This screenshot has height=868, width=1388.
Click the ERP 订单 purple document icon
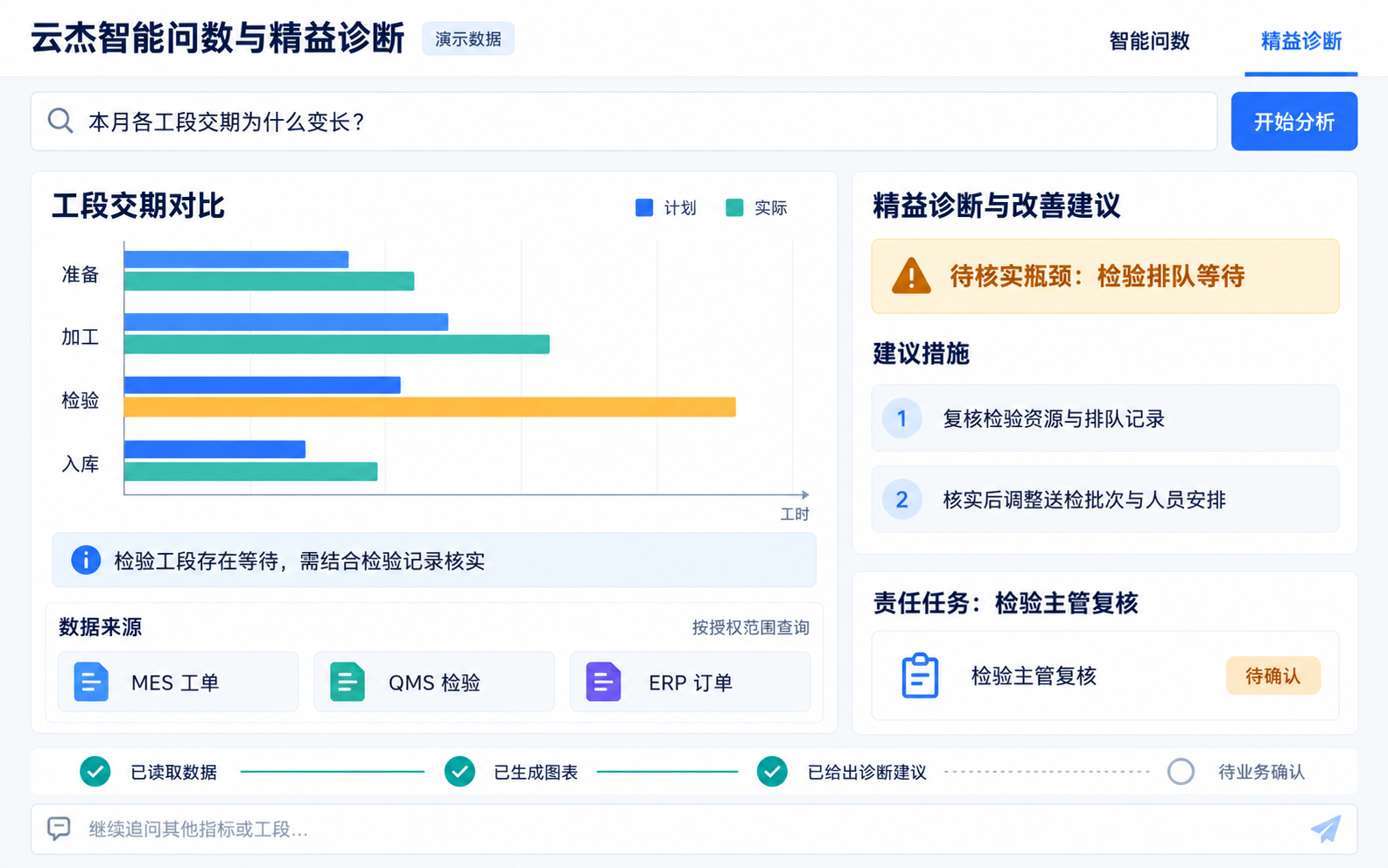pos(603,682)
